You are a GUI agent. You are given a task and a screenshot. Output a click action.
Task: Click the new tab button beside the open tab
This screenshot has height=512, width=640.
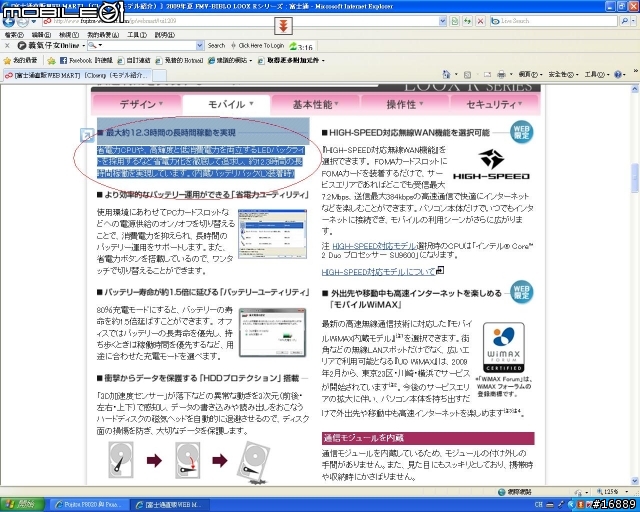(x=160, y=76)
